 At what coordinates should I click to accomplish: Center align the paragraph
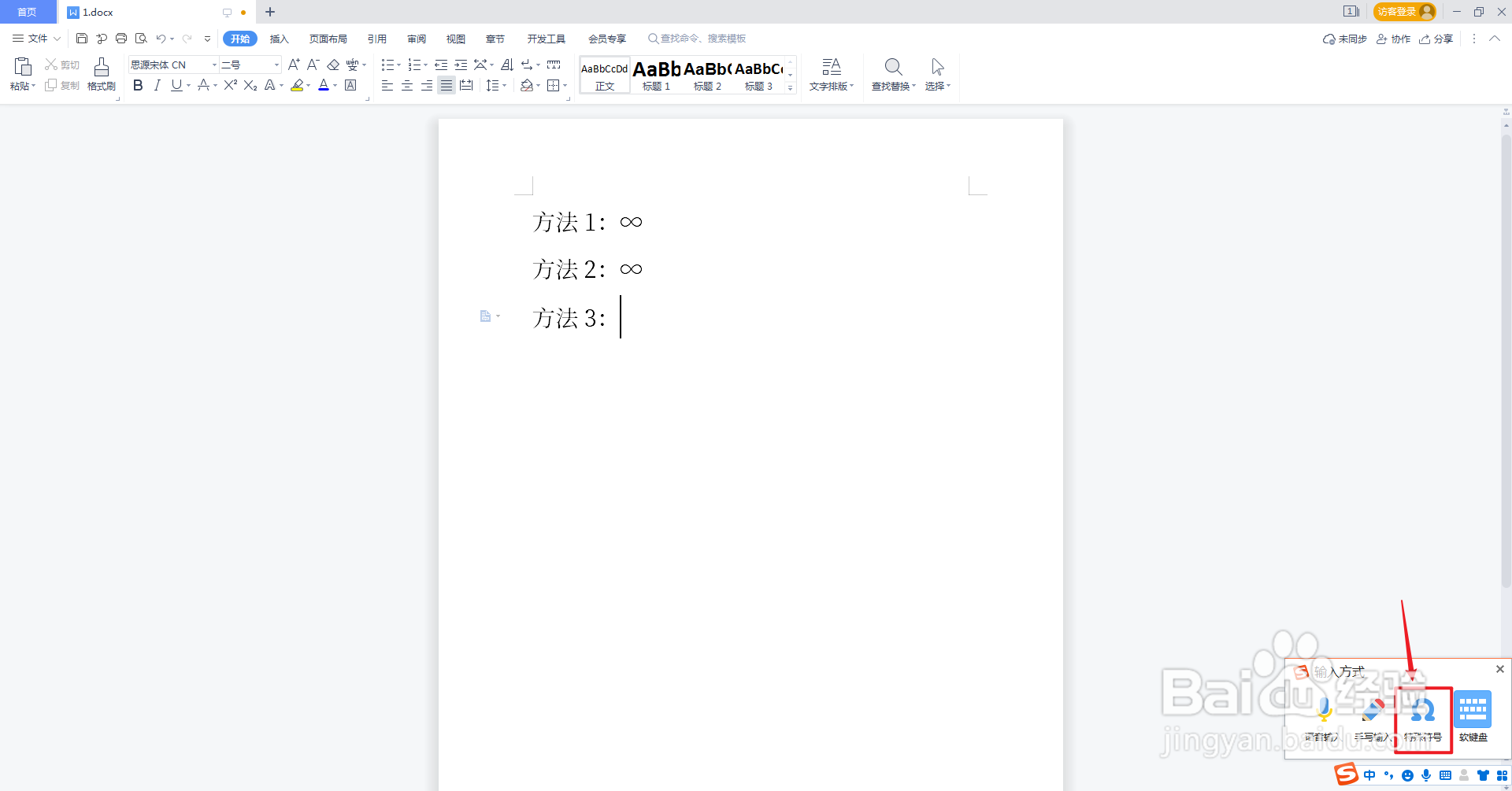click(407, 85)
